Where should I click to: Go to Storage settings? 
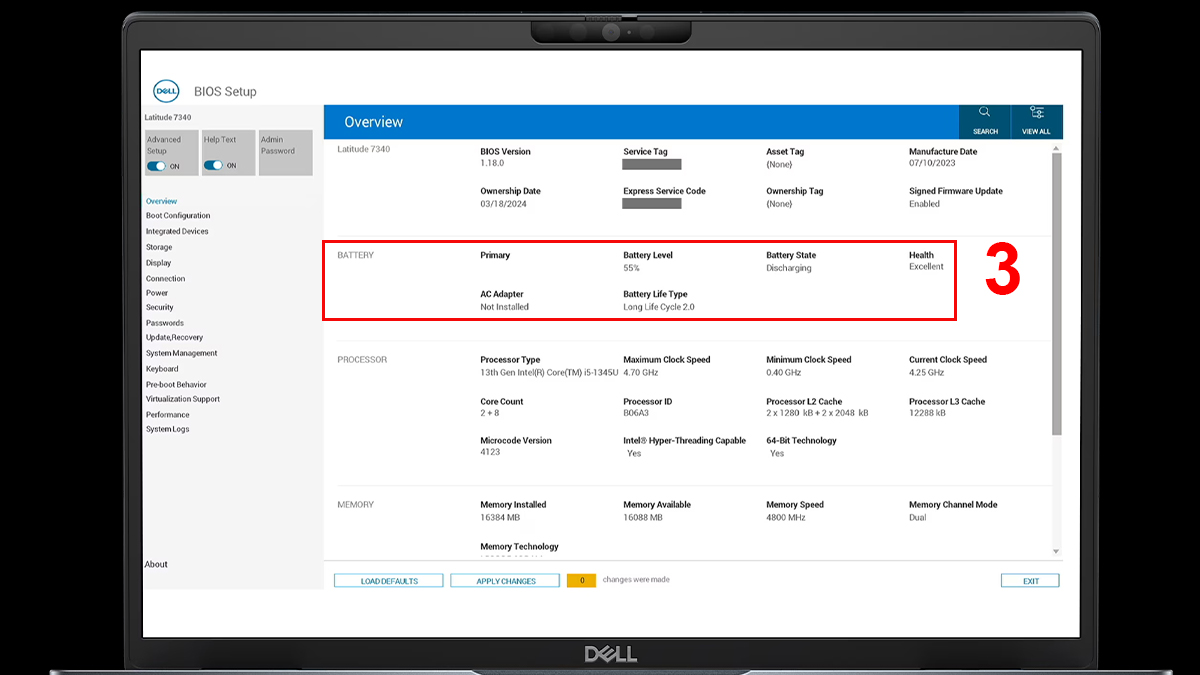point(159,247)
